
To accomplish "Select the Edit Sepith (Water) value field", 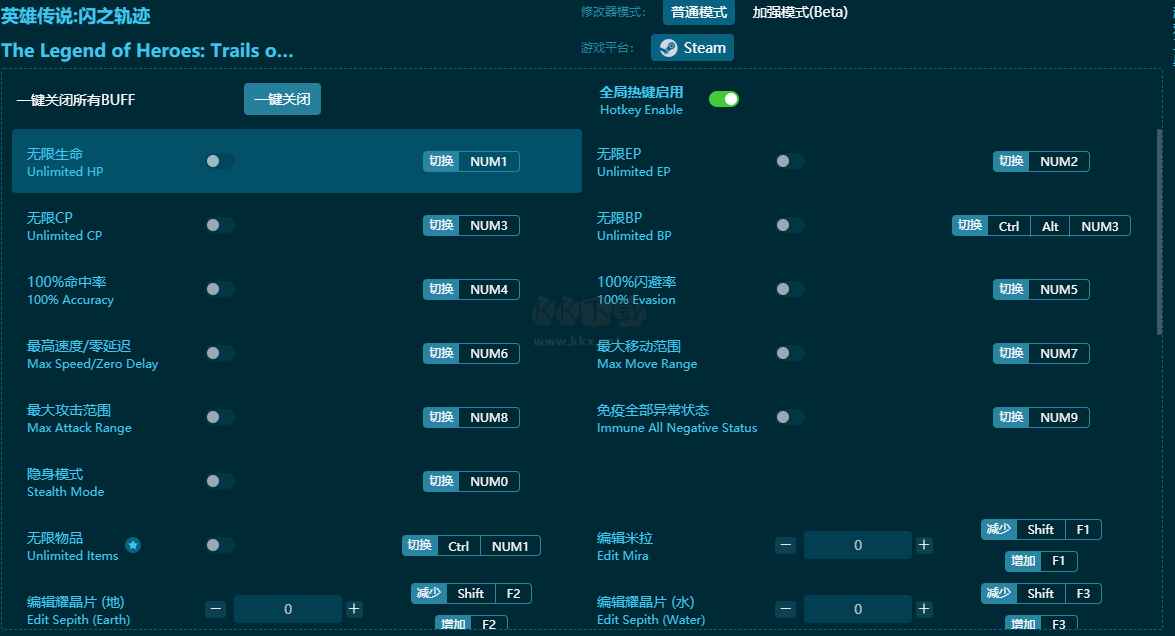I will tap(858, 609).
